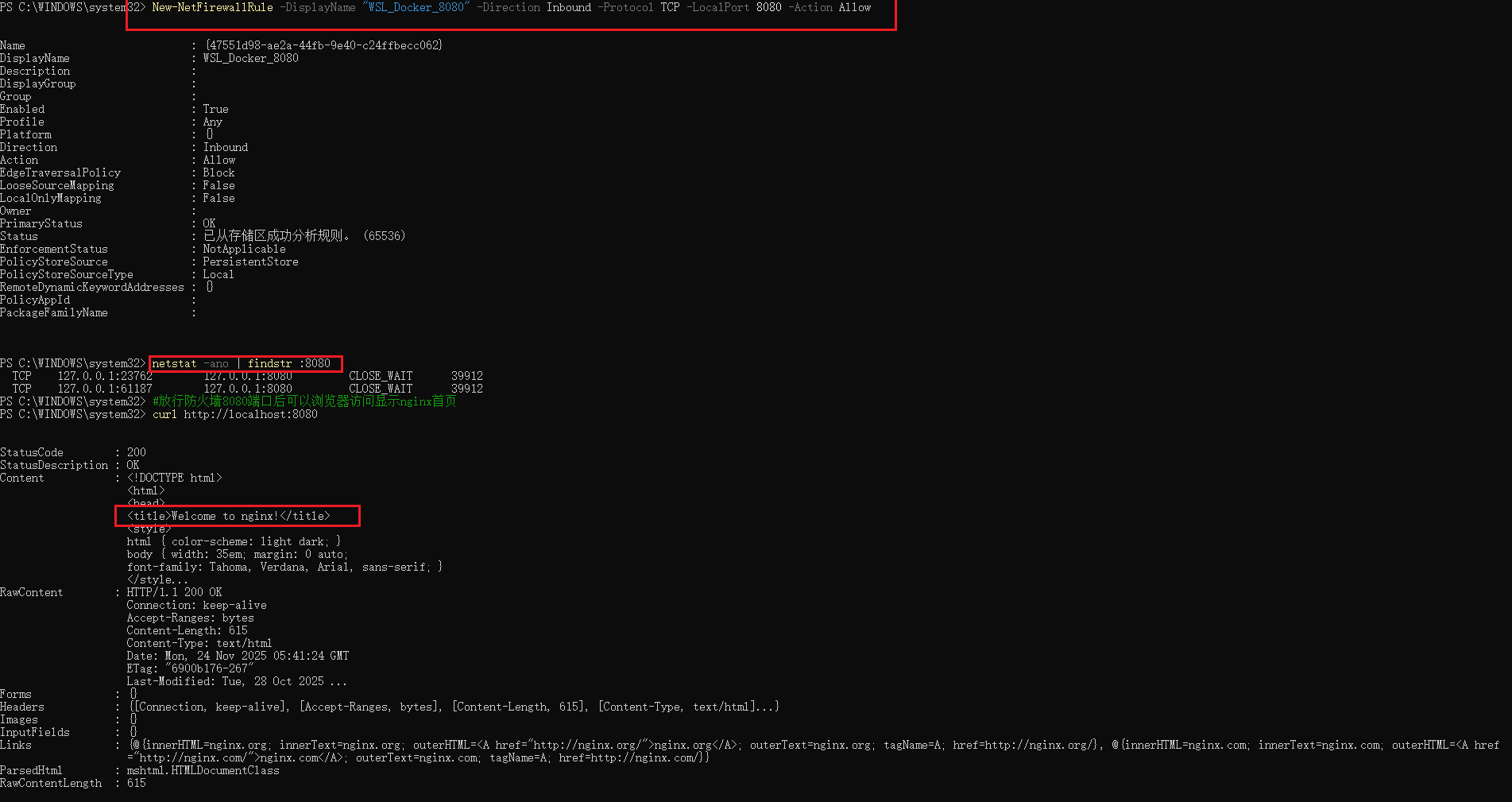
Task: Click the netstat -ano command text
Action: [190, 363]
